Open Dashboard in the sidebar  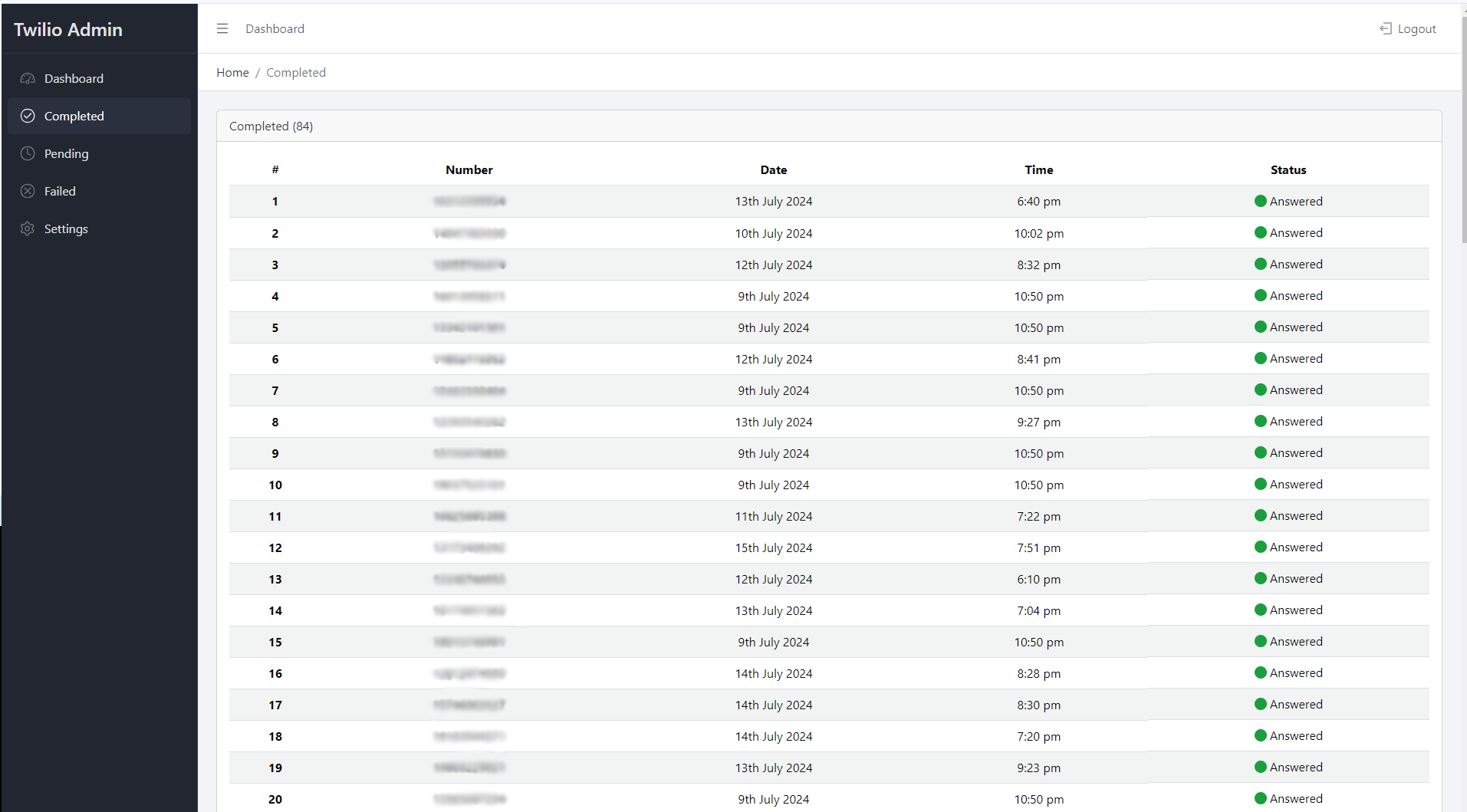[x=100, y=78]
